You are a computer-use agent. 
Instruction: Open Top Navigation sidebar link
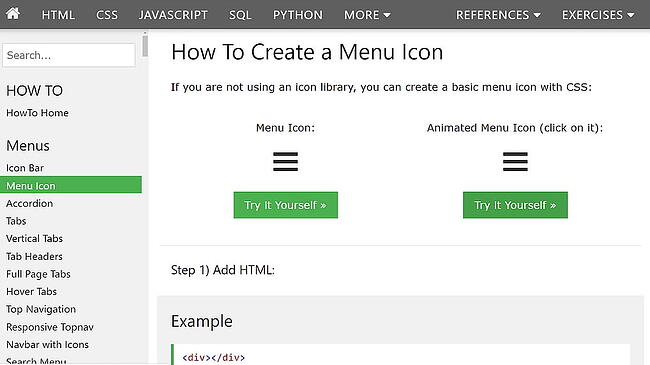pos(41,309)
